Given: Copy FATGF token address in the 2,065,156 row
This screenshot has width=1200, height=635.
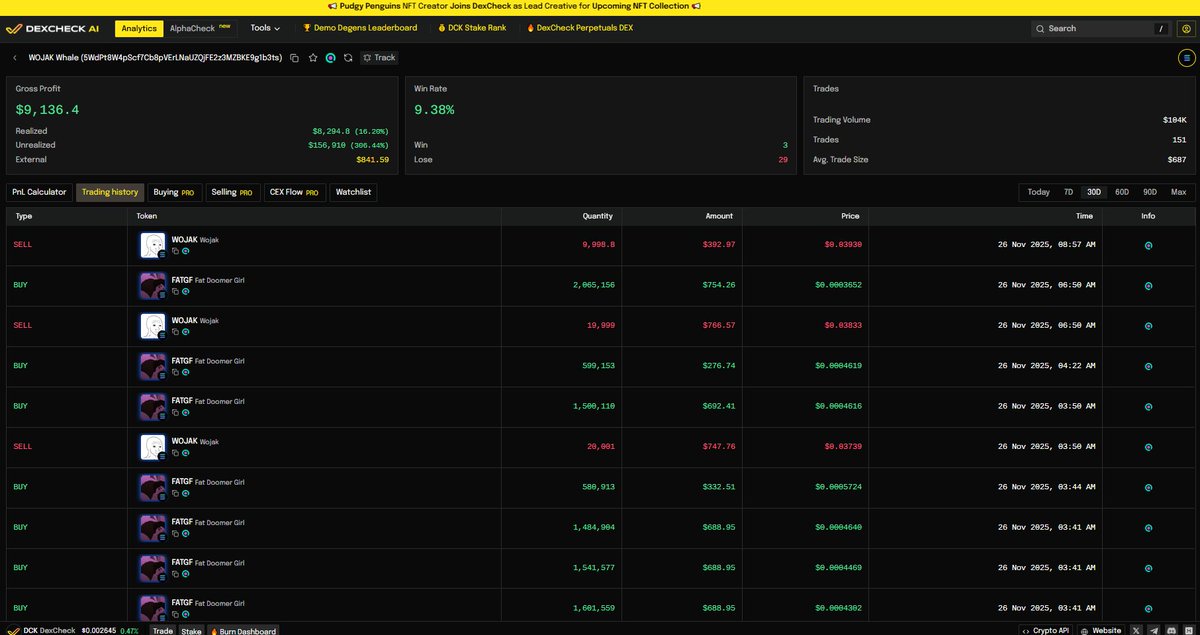Looking at the screenshot, I should [x=175, y=291].
